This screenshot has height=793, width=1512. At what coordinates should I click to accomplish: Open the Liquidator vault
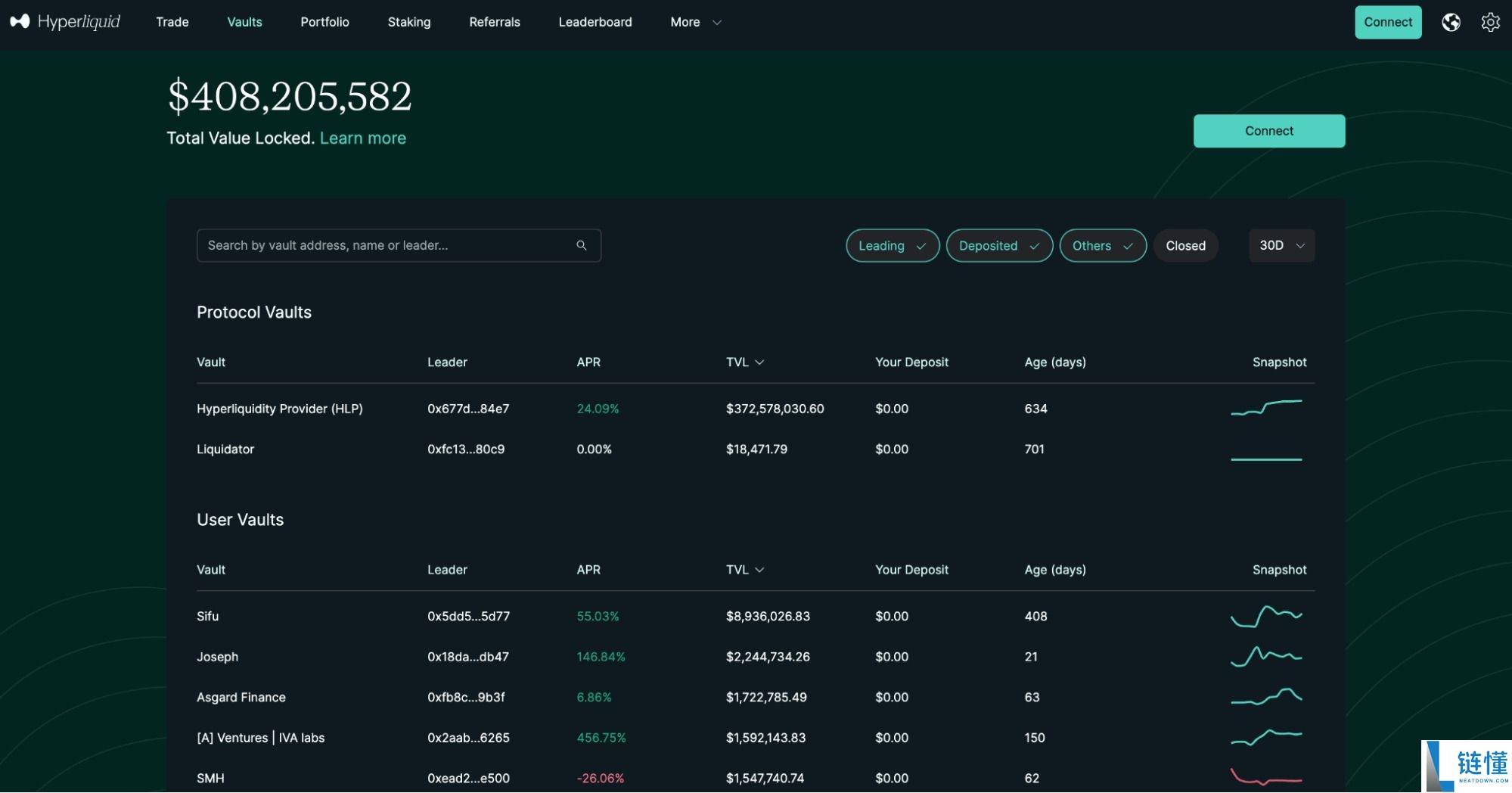(225, 449)
